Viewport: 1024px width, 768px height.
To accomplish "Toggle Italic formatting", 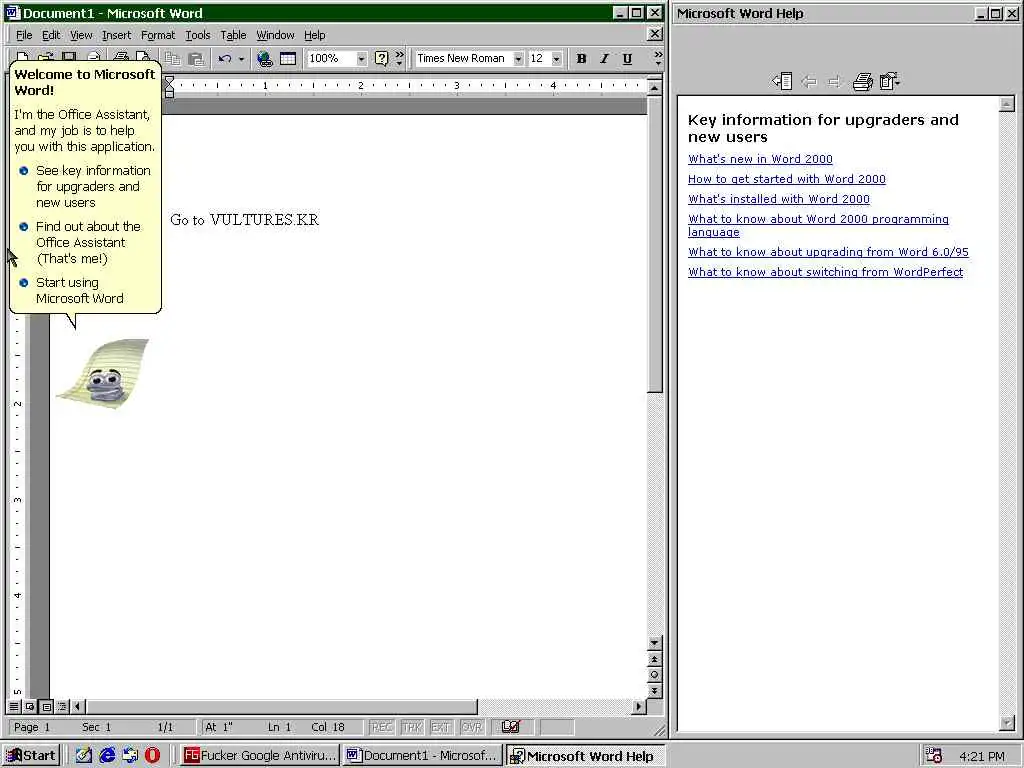I will [x=604, y=59].
